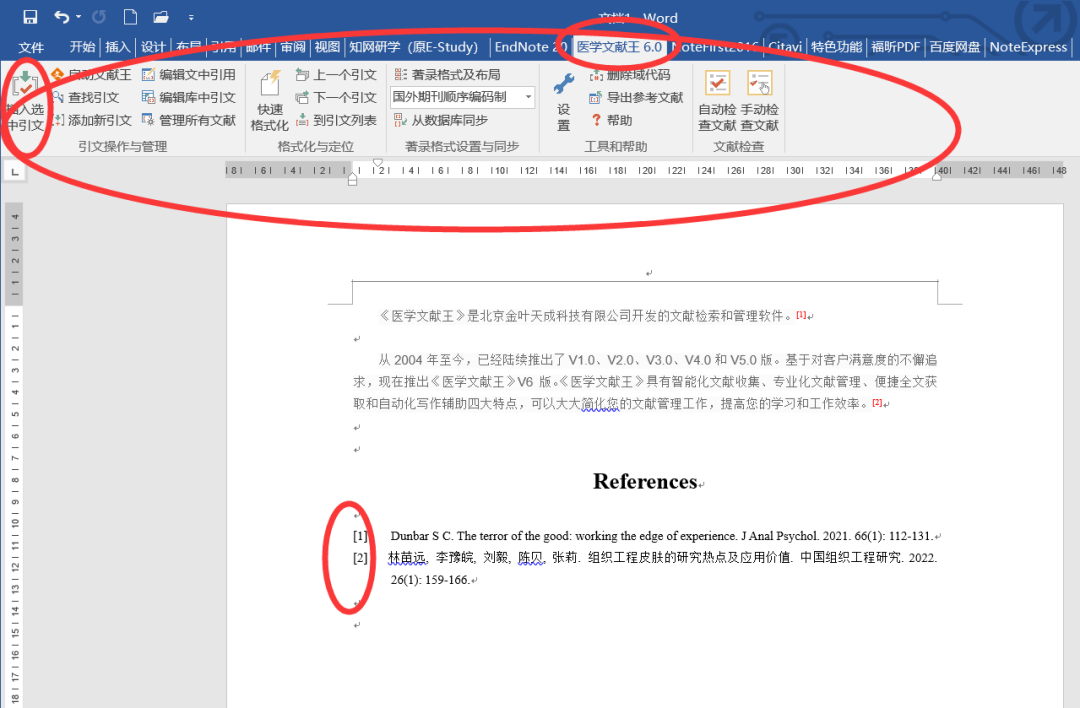
Task: Click the tab stop selector at ruler corner
Action: [14, 171]
